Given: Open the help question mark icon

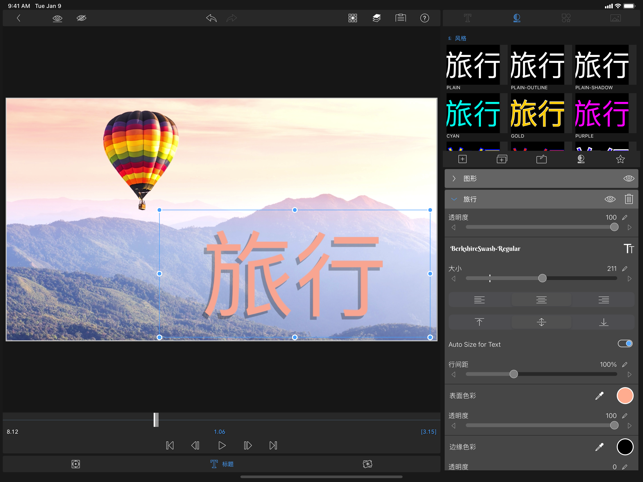Looking at the screenshot, I should (425, 18).
